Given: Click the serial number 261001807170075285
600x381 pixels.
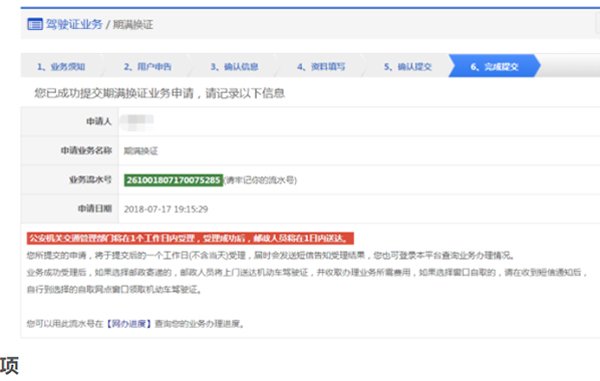Looking at the screenshot, I should [173, 180].
